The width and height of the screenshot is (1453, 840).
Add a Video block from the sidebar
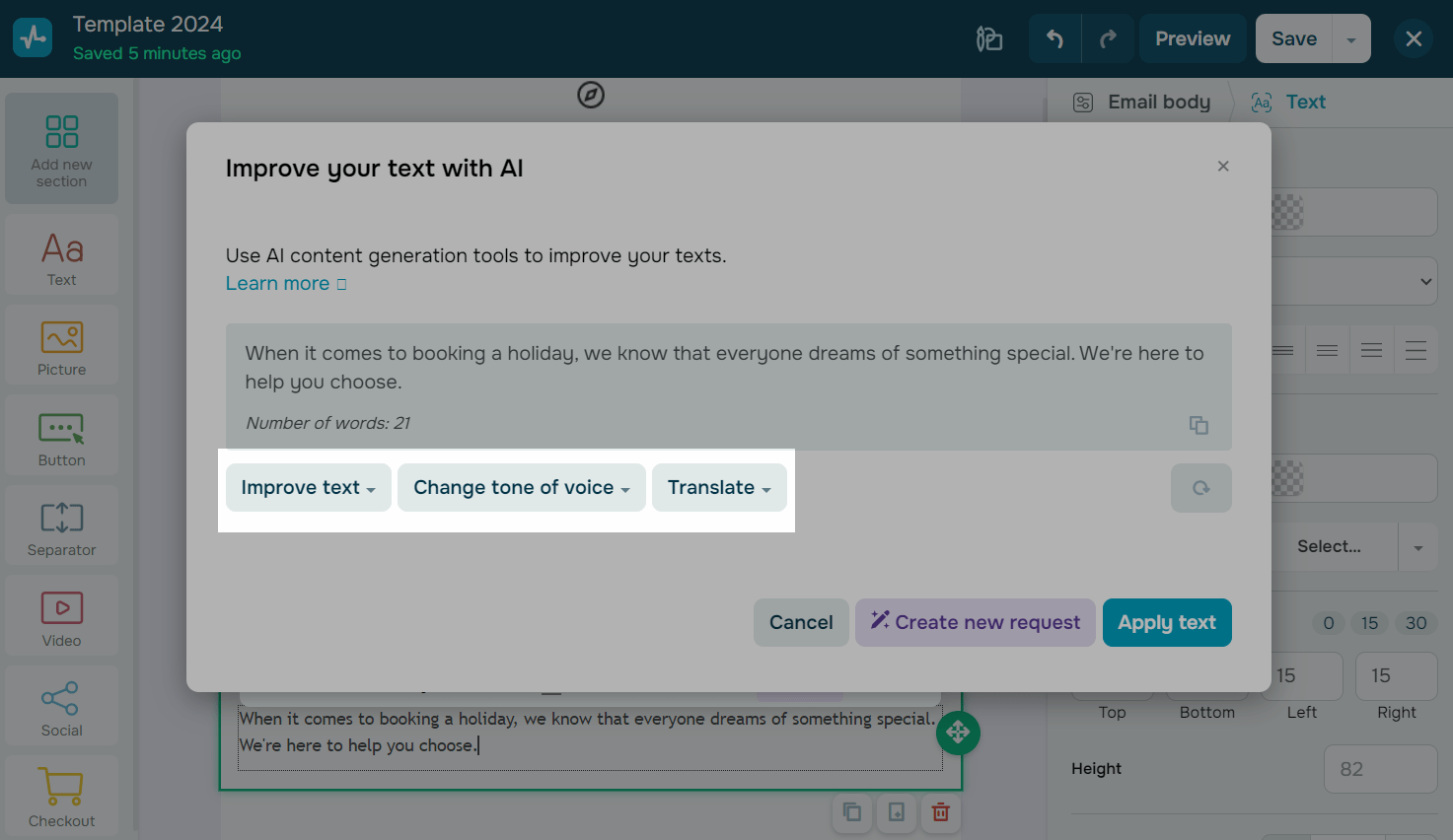pos(61,618)
